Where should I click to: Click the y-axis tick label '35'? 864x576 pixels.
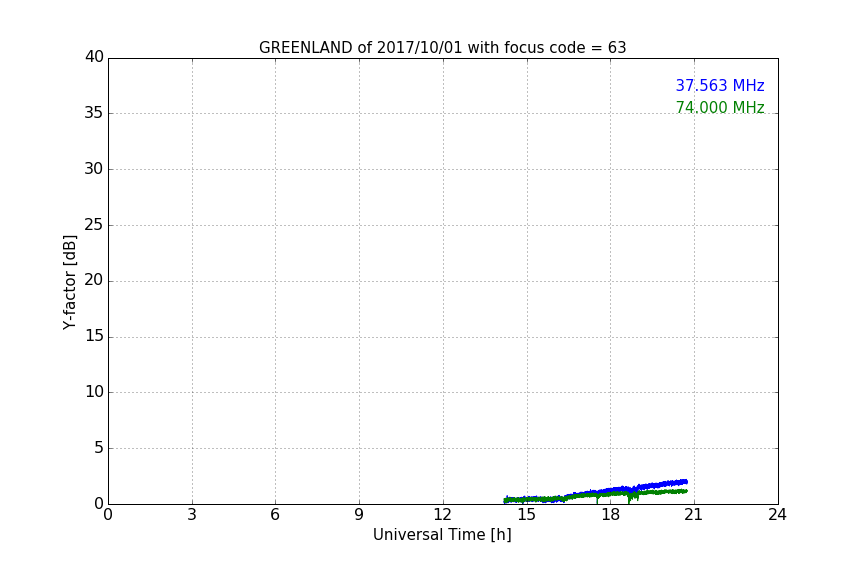coord(94,113)
